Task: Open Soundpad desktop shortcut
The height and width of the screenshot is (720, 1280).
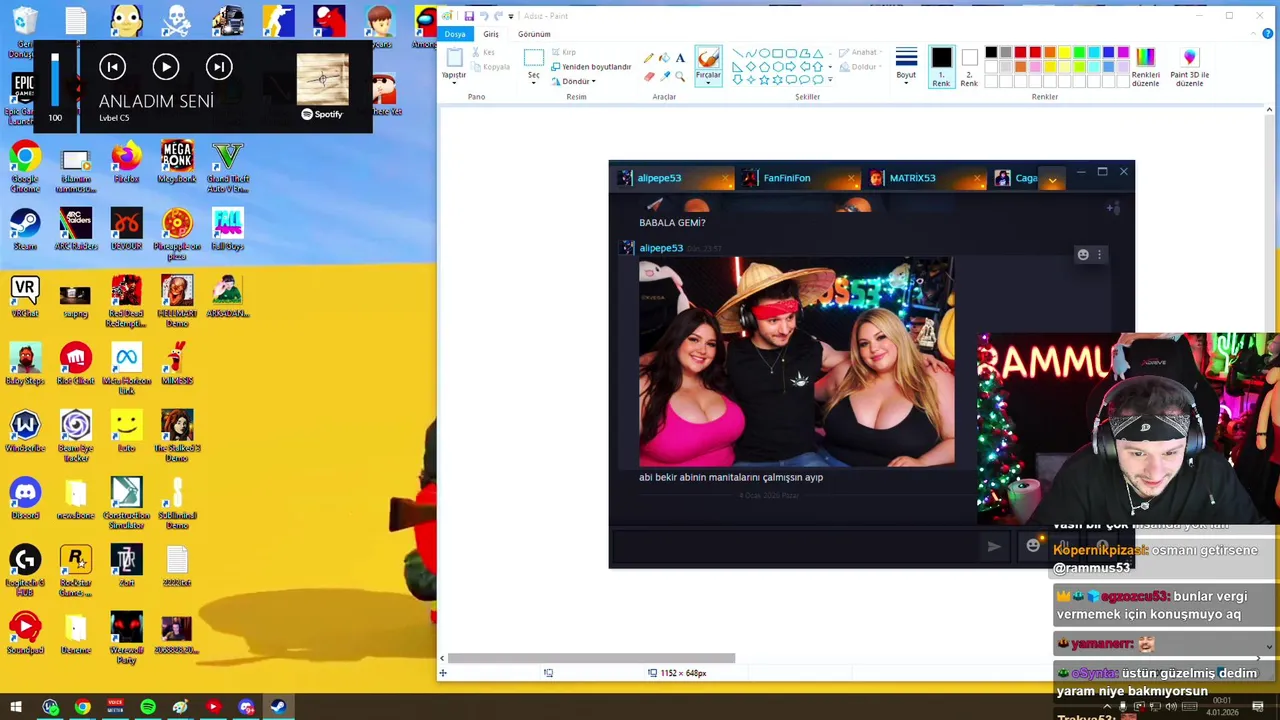Action: pyautogui.click(x=25, y=633)
